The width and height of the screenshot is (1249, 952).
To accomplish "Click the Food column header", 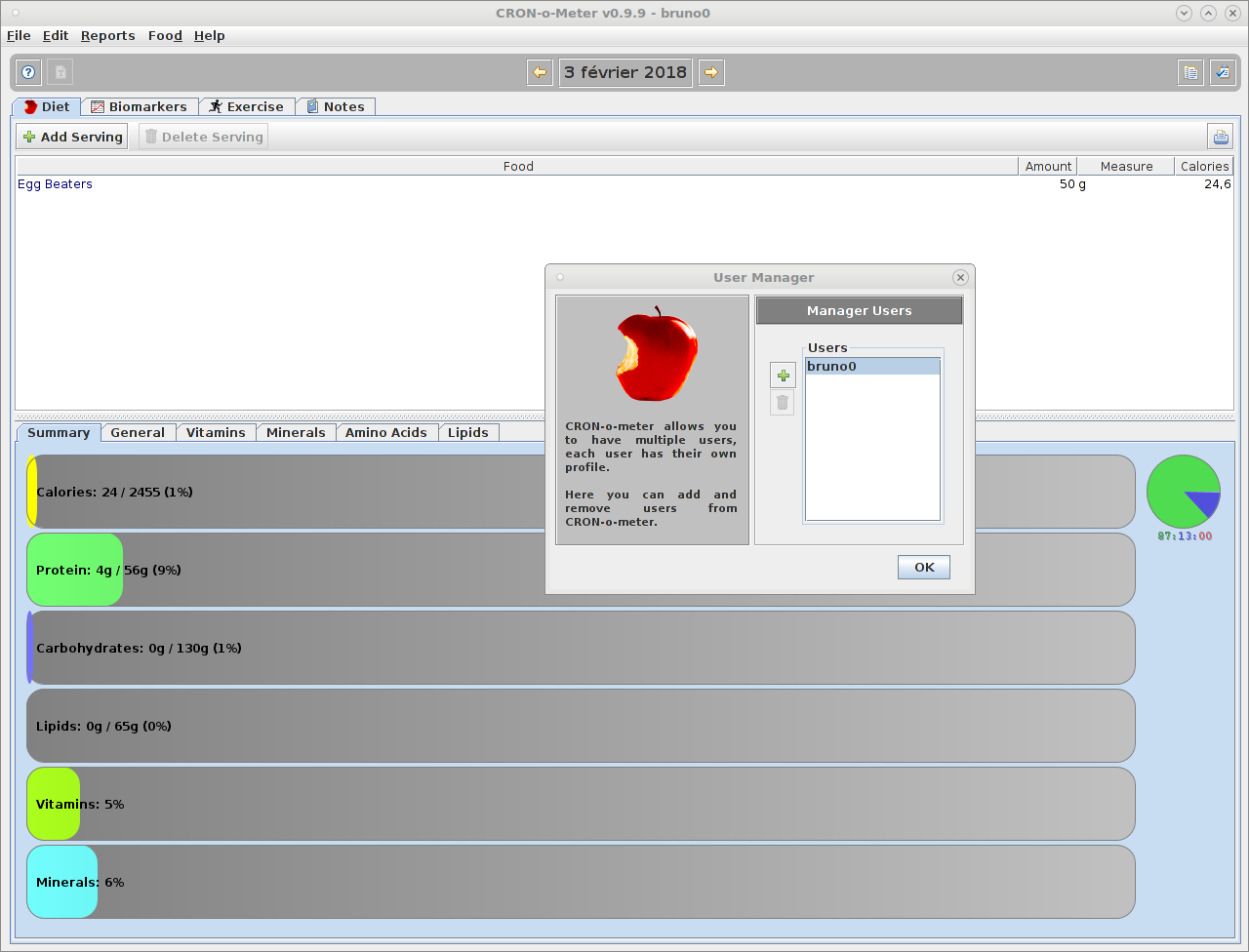I will [x=517, y=167].
